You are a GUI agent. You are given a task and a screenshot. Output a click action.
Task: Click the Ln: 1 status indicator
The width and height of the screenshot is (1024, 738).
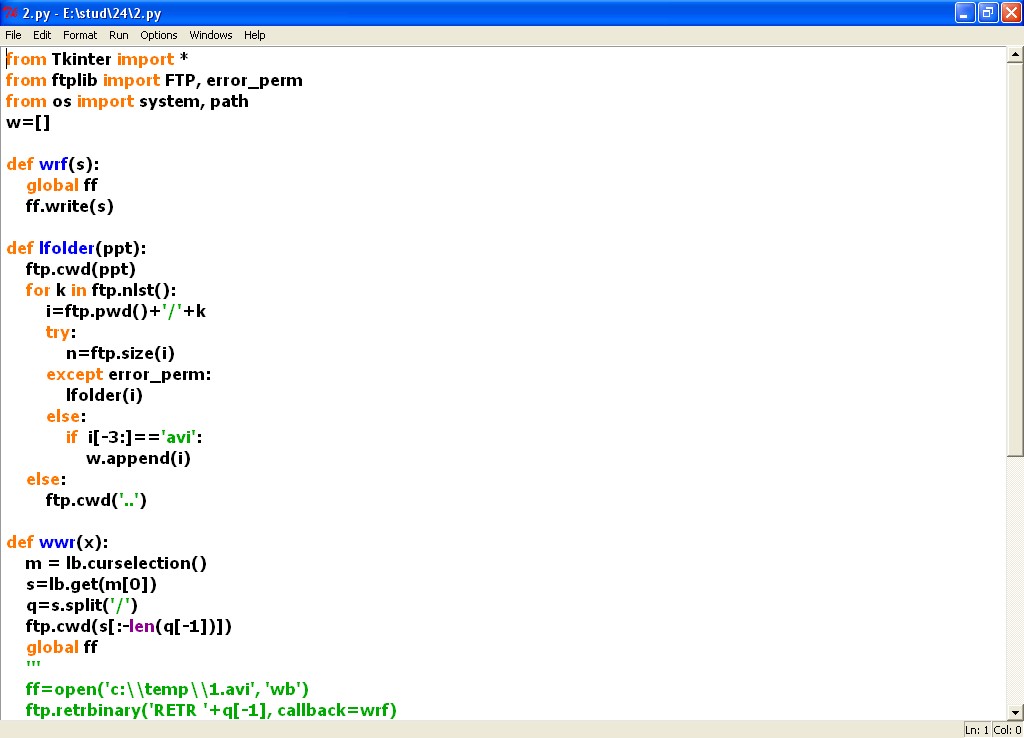[977, 730]
